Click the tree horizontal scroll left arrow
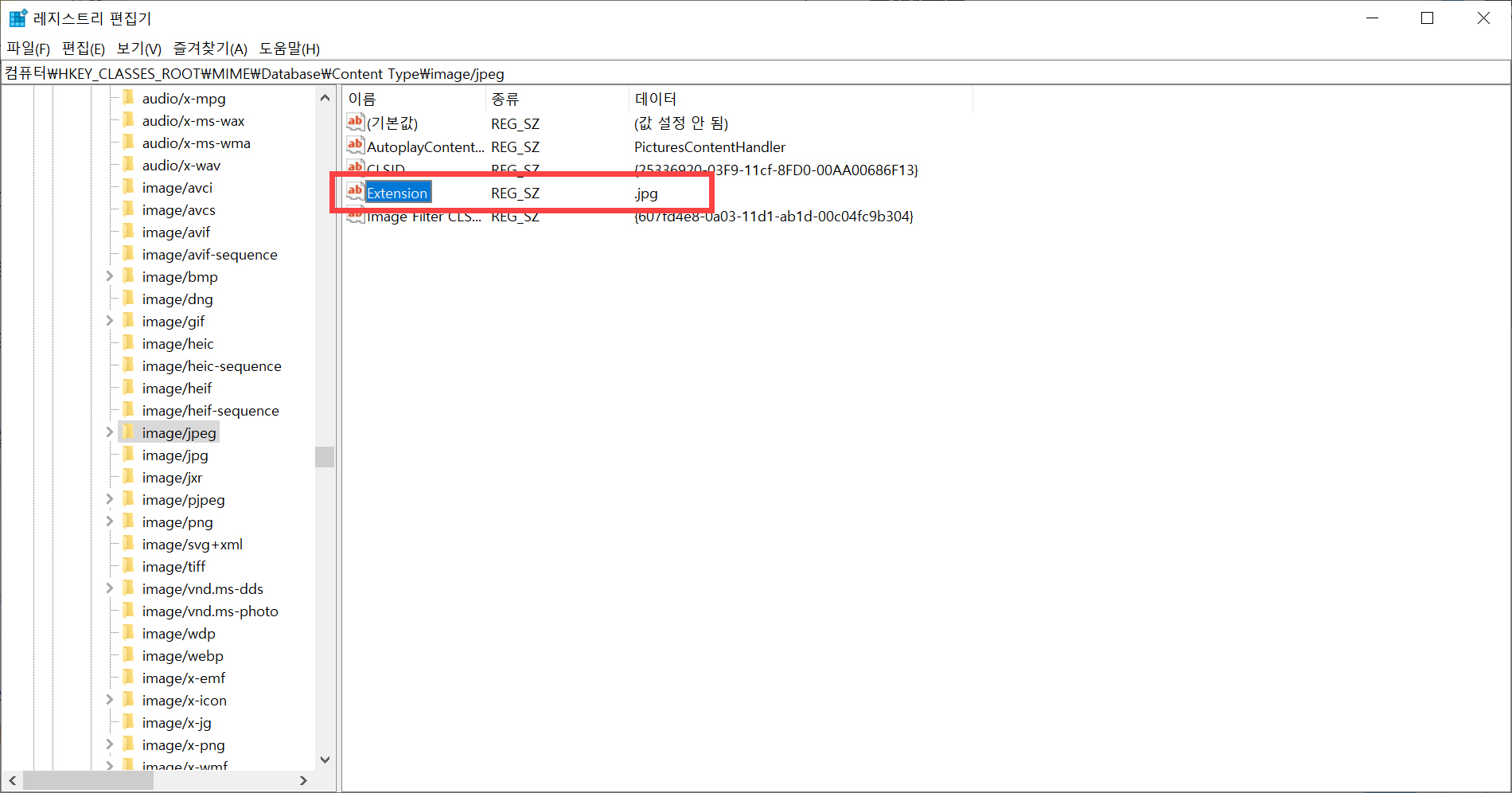 (x=12, y=780)
